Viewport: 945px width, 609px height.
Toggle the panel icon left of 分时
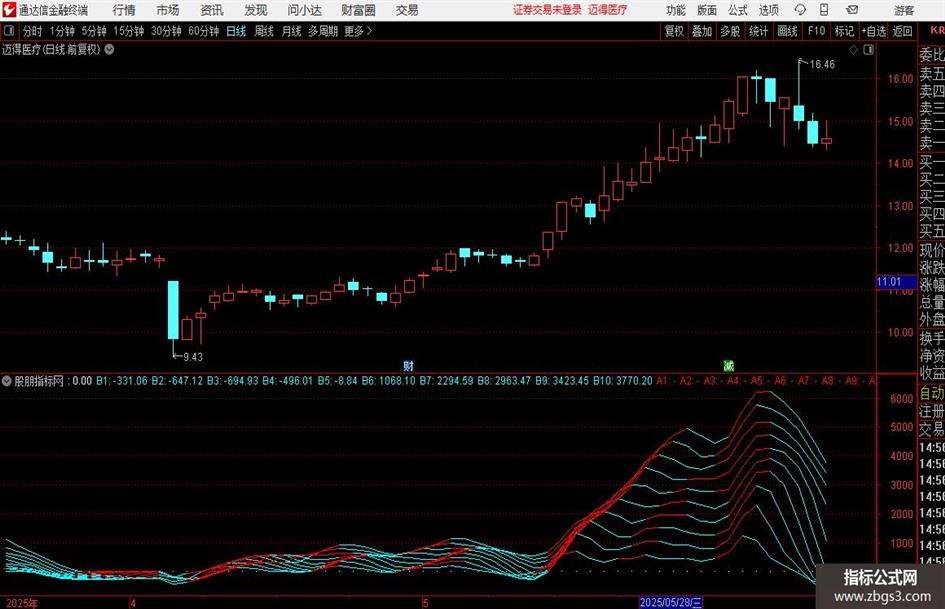point(9,31)
